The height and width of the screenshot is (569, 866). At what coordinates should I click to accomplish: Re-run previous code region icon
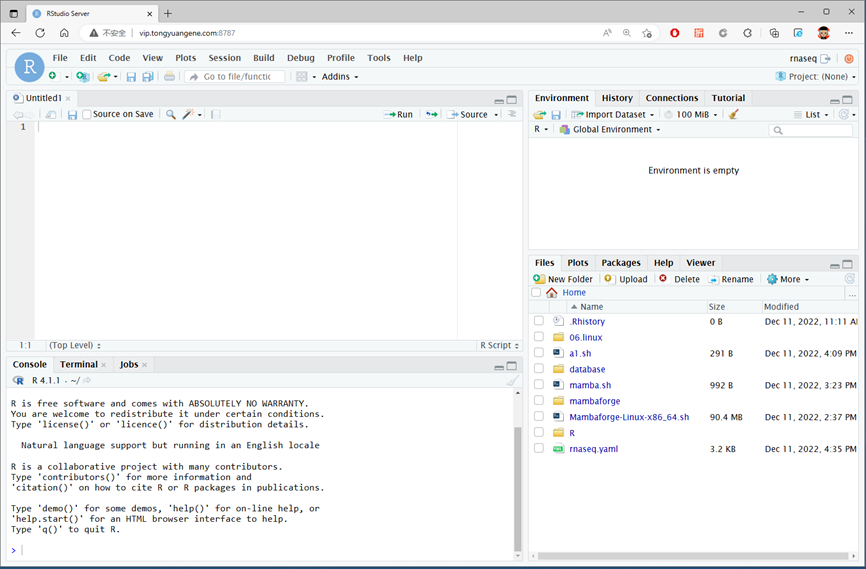coord(431,114)
